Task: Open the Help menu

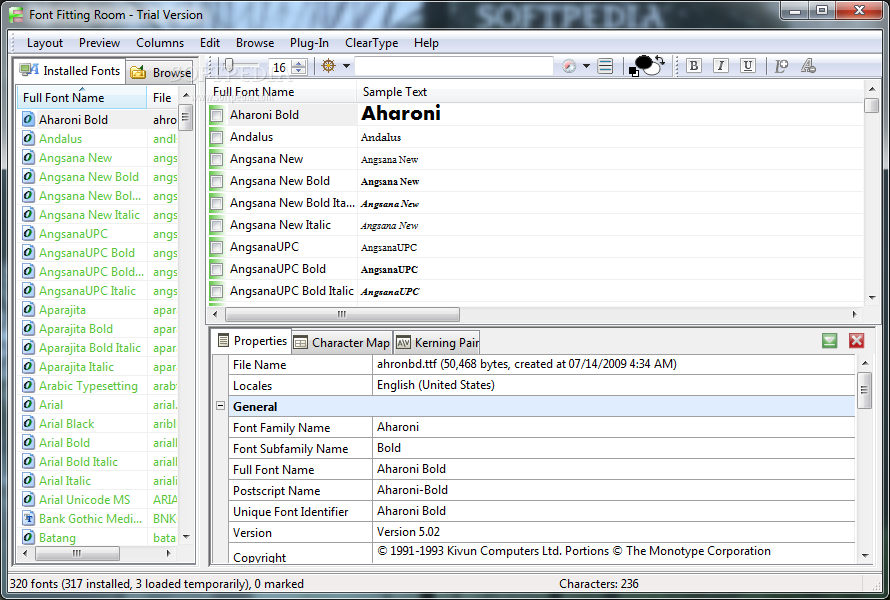Action: click(x=426, y=43)
